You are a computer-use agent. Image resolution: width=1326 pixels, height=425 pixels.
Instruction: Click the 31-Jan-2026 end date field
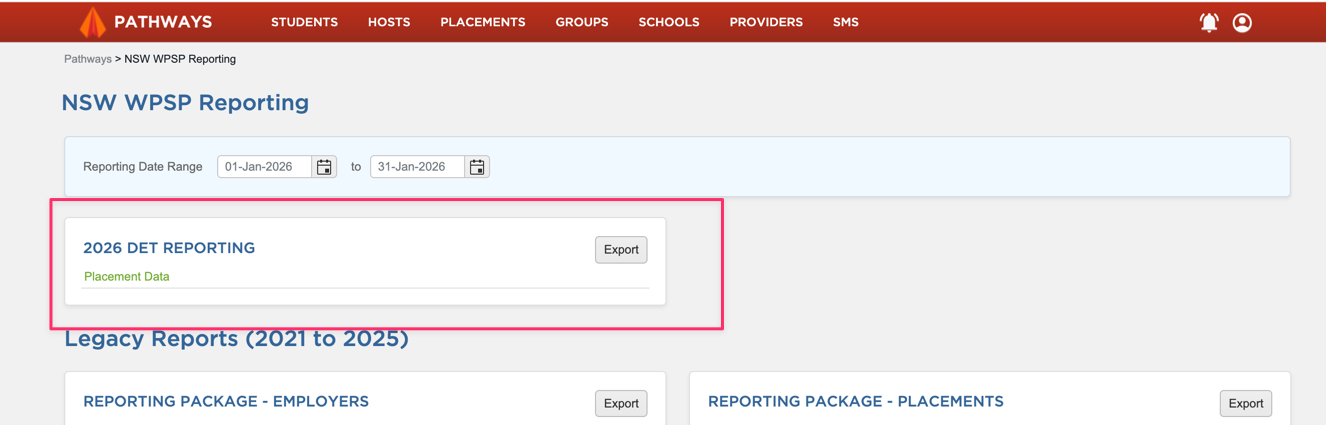point(417,167)
